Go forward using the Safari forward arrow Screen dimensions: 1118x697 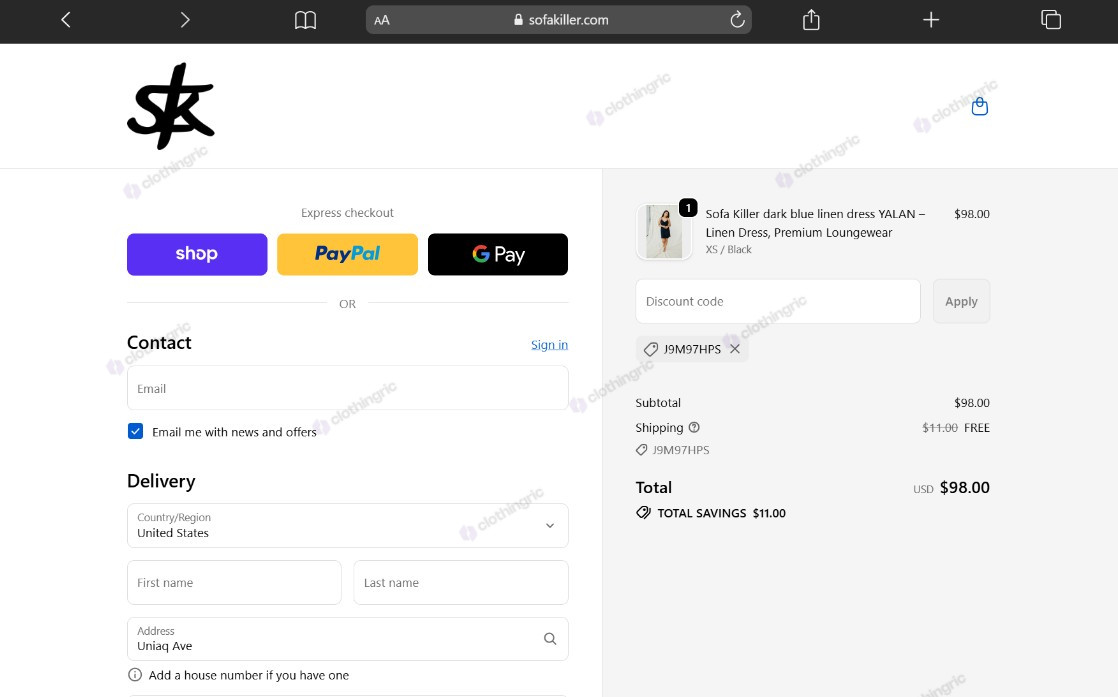tap(185, 20)
